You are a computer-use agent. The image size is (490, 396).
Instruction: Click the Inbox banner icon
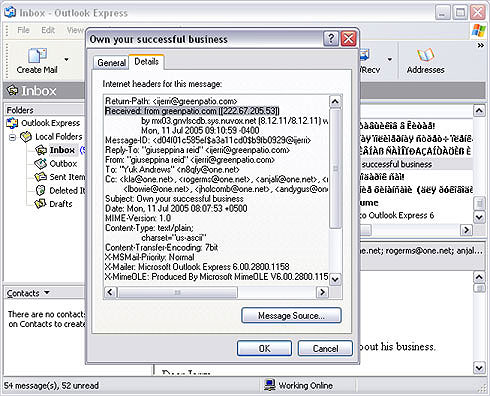click(x=13, y=90)
